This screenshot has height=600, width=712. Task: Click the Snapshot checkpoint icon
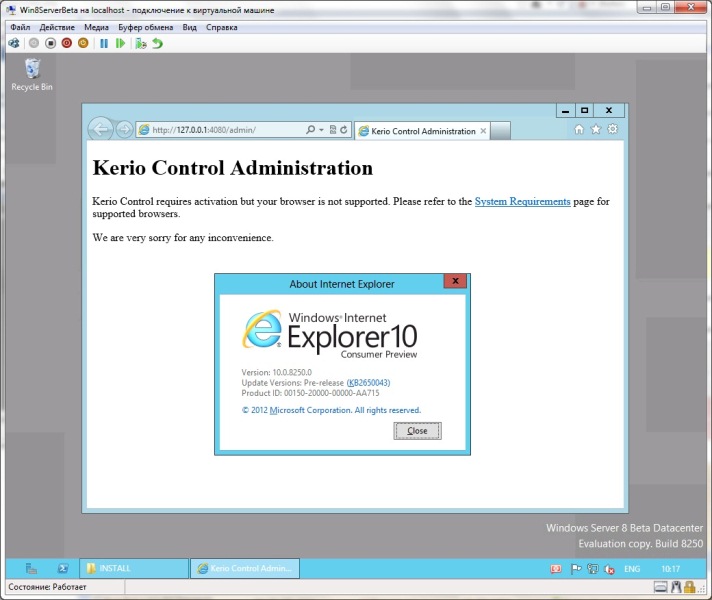point(141,43)
